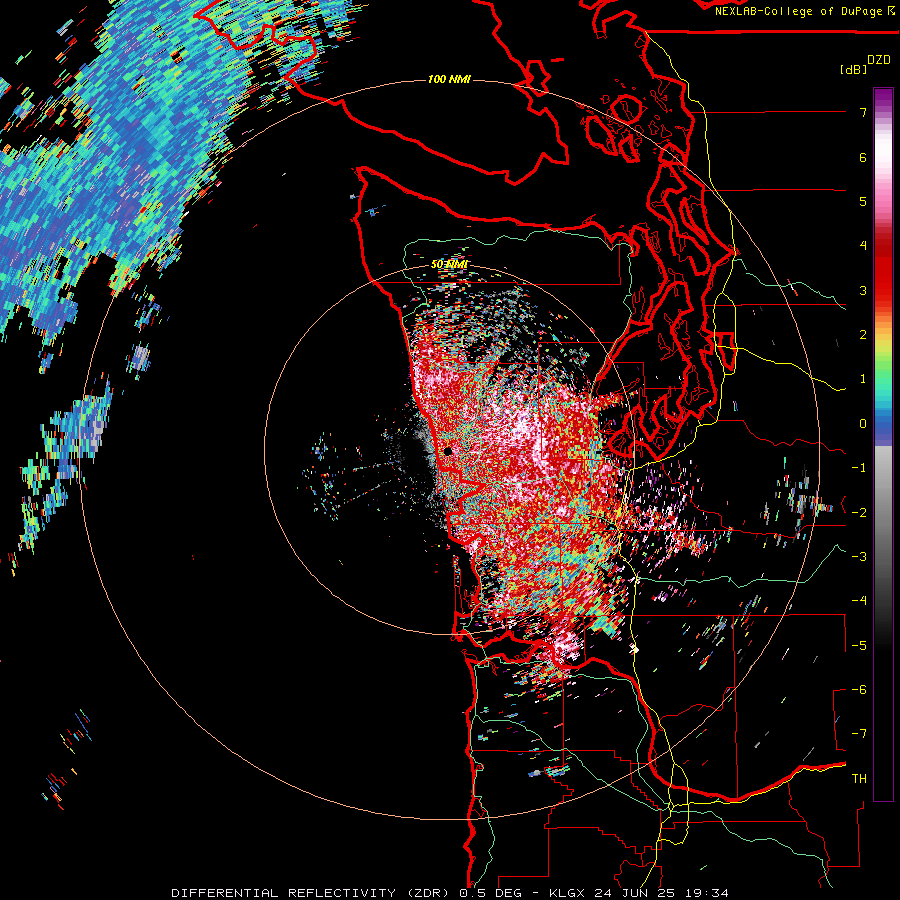Click the [dB] unit label

pyautogui.click(x=853, y=69)
